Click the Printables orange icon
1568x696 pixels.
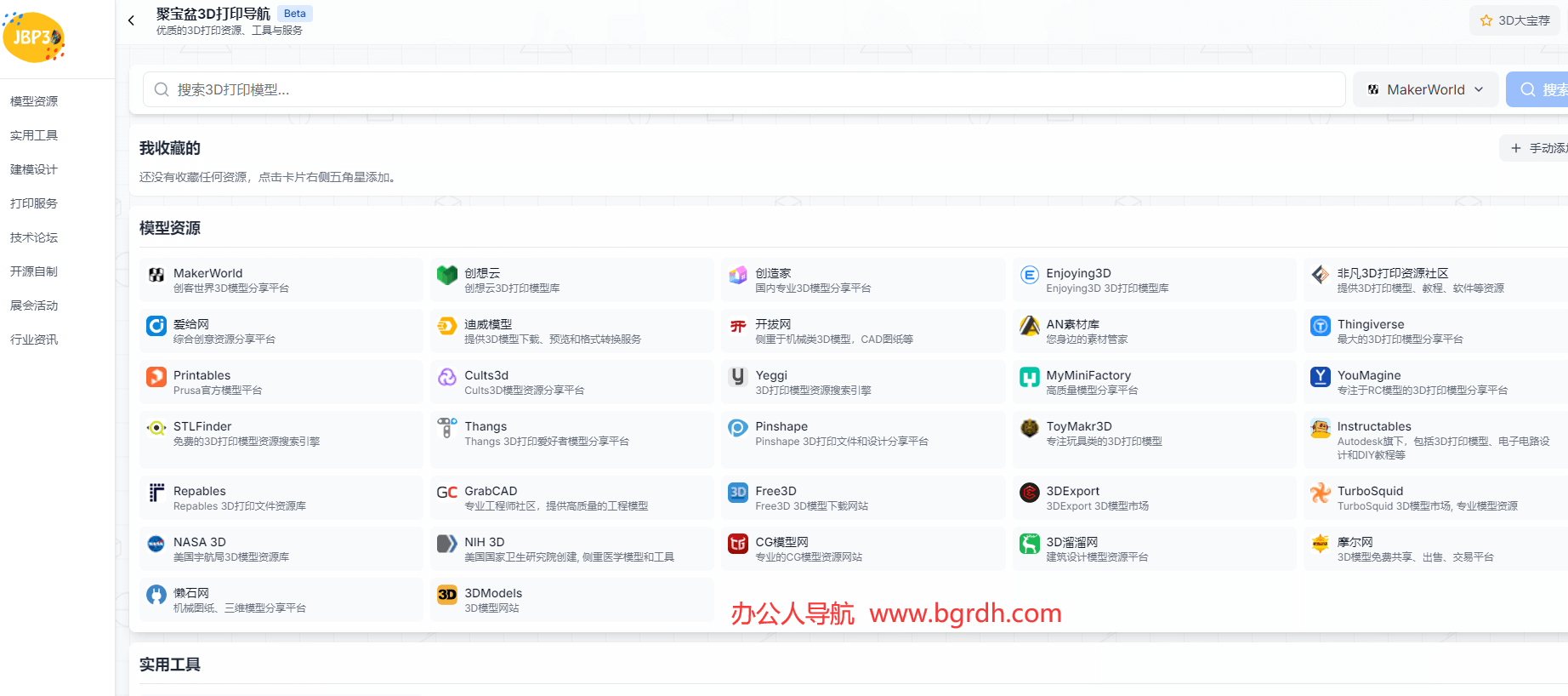pos(156,377)
